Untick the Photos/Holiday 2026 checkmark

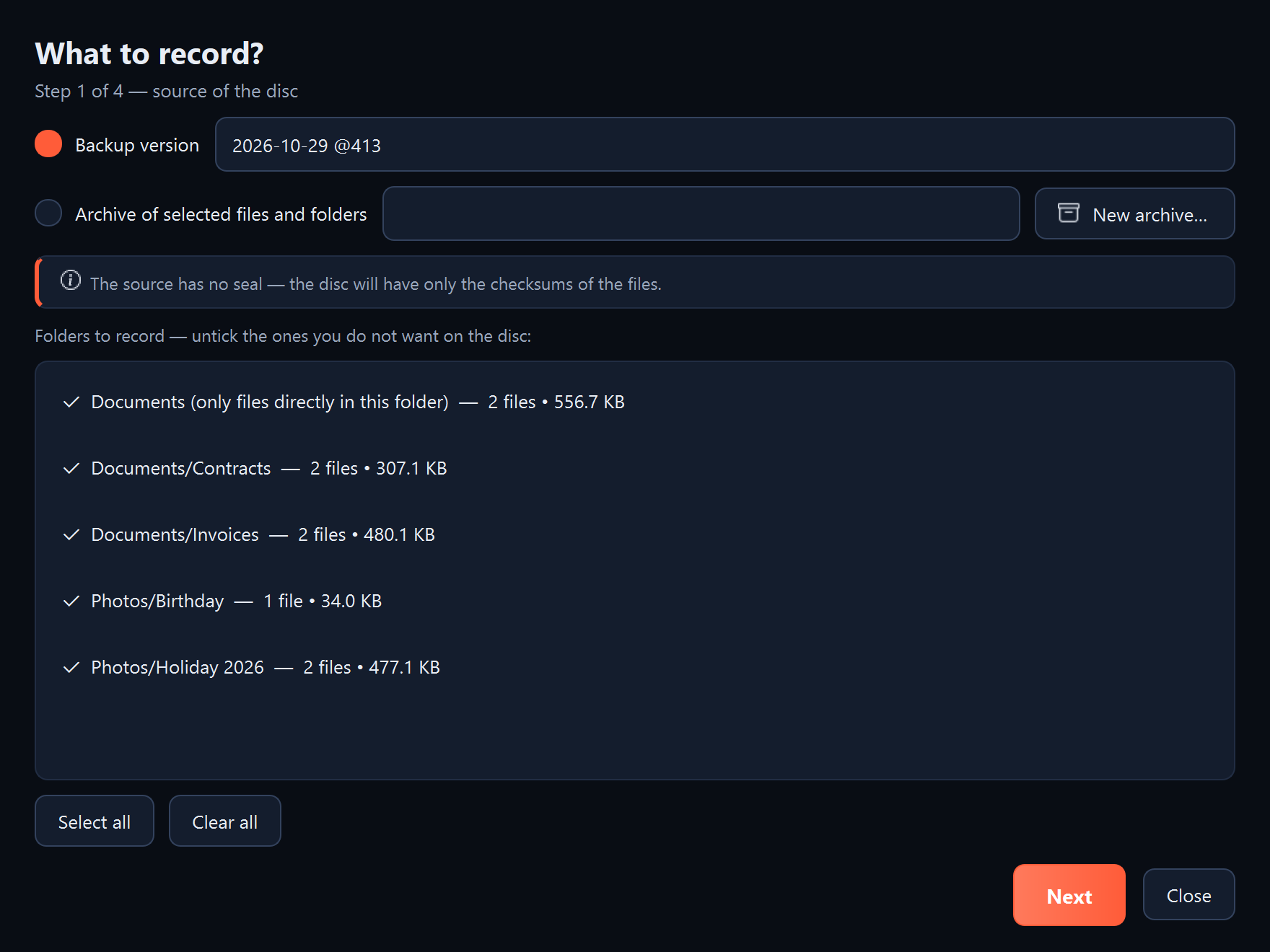click(x=71, y=667)
